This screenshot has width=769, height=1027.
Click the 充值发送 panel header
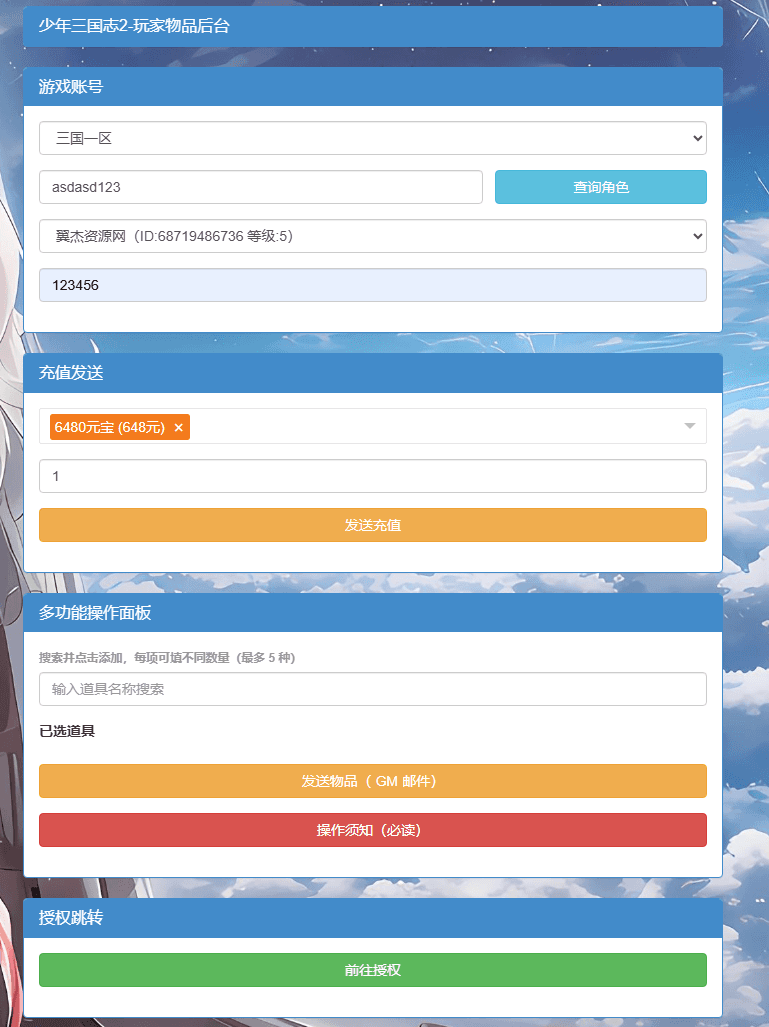(373, 373)
